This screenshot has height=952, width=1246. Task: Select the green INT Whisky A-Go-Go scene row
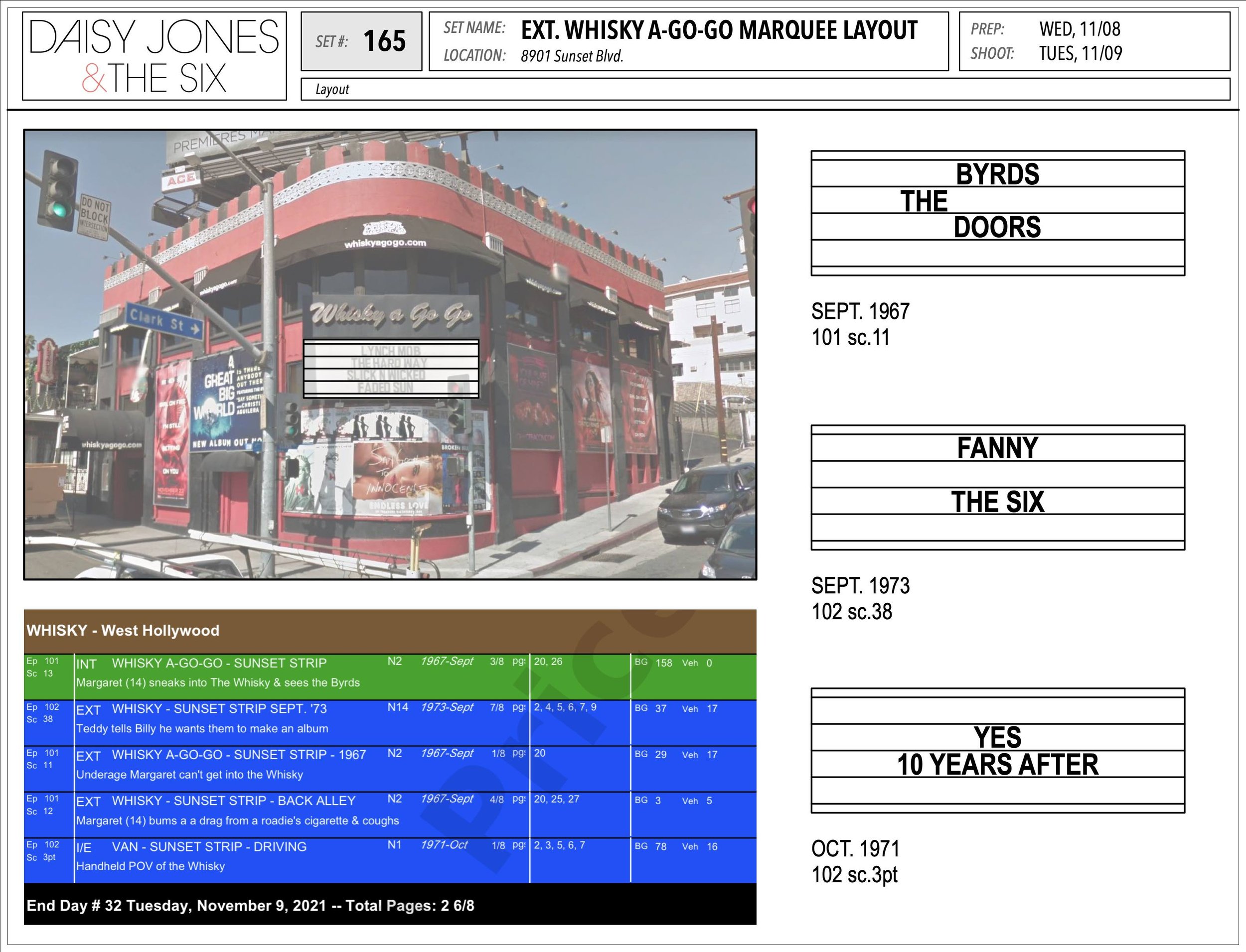tap(389, 677)
